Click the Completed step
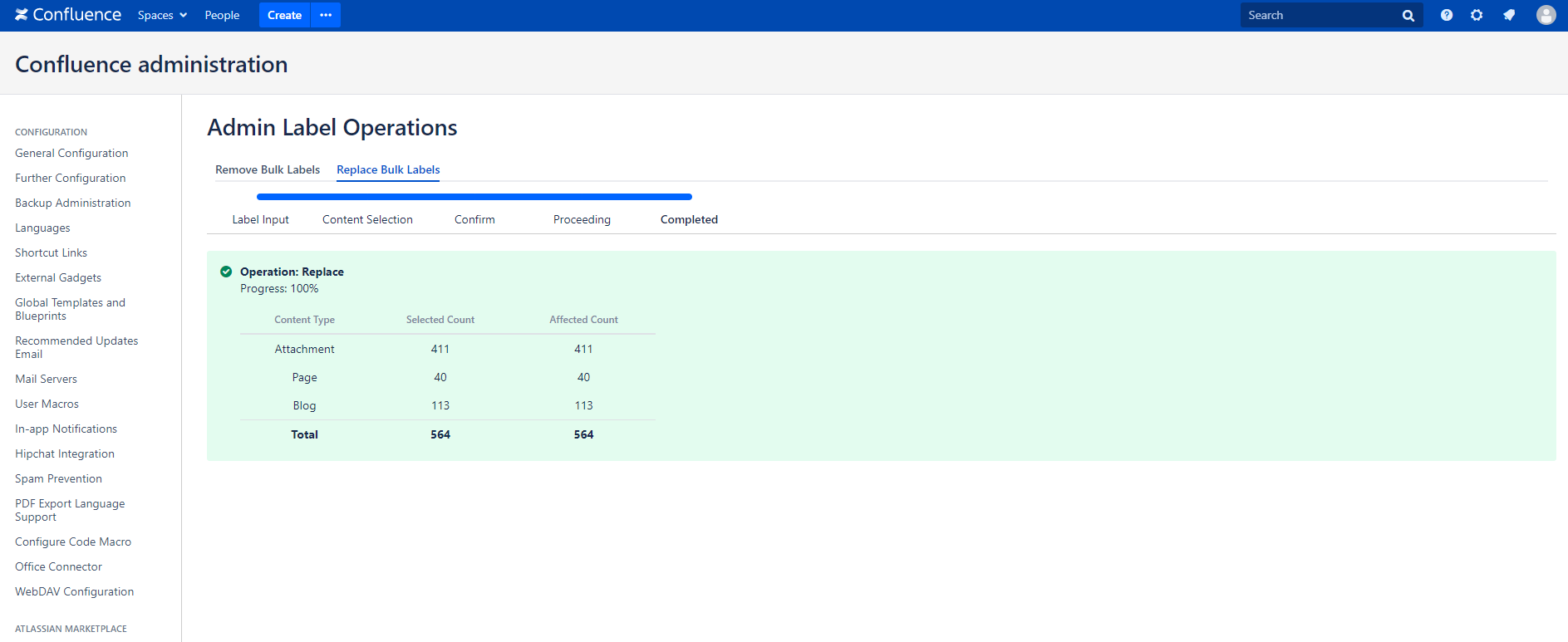This screenshot has height=642, width=1568. pos(689,219)
